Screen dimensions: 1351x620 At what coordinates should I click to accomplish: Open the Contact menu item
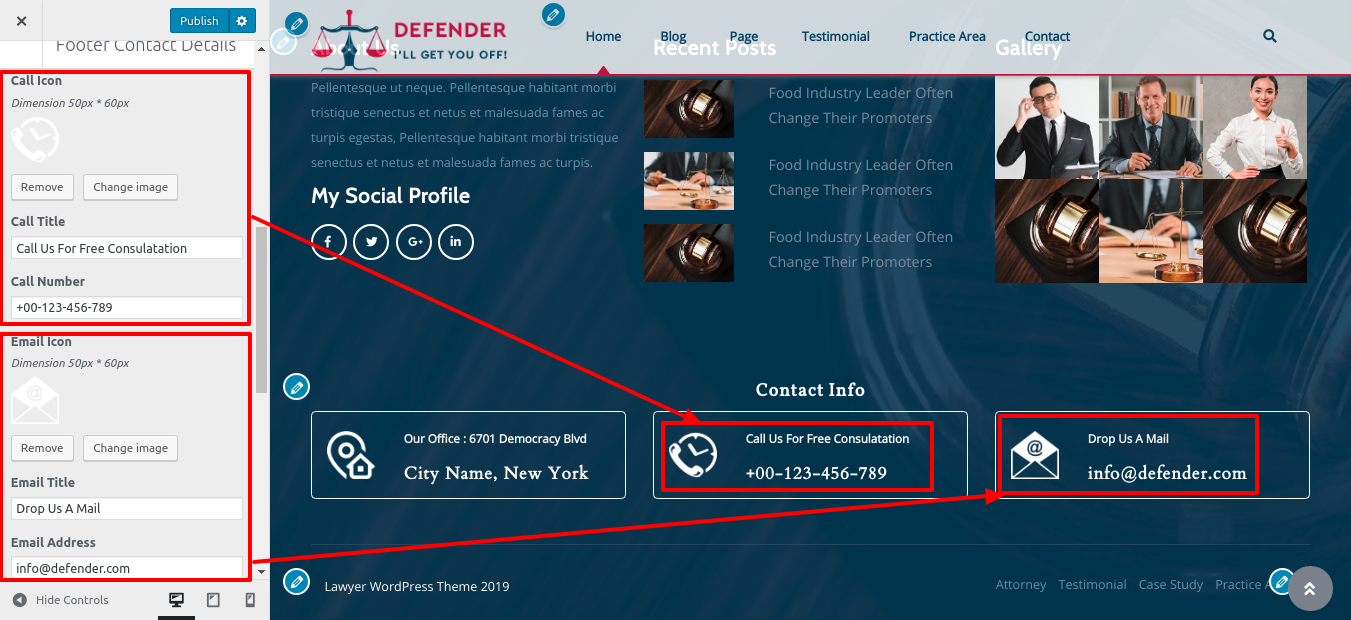pyautogui.click(x=1047, y=36)
